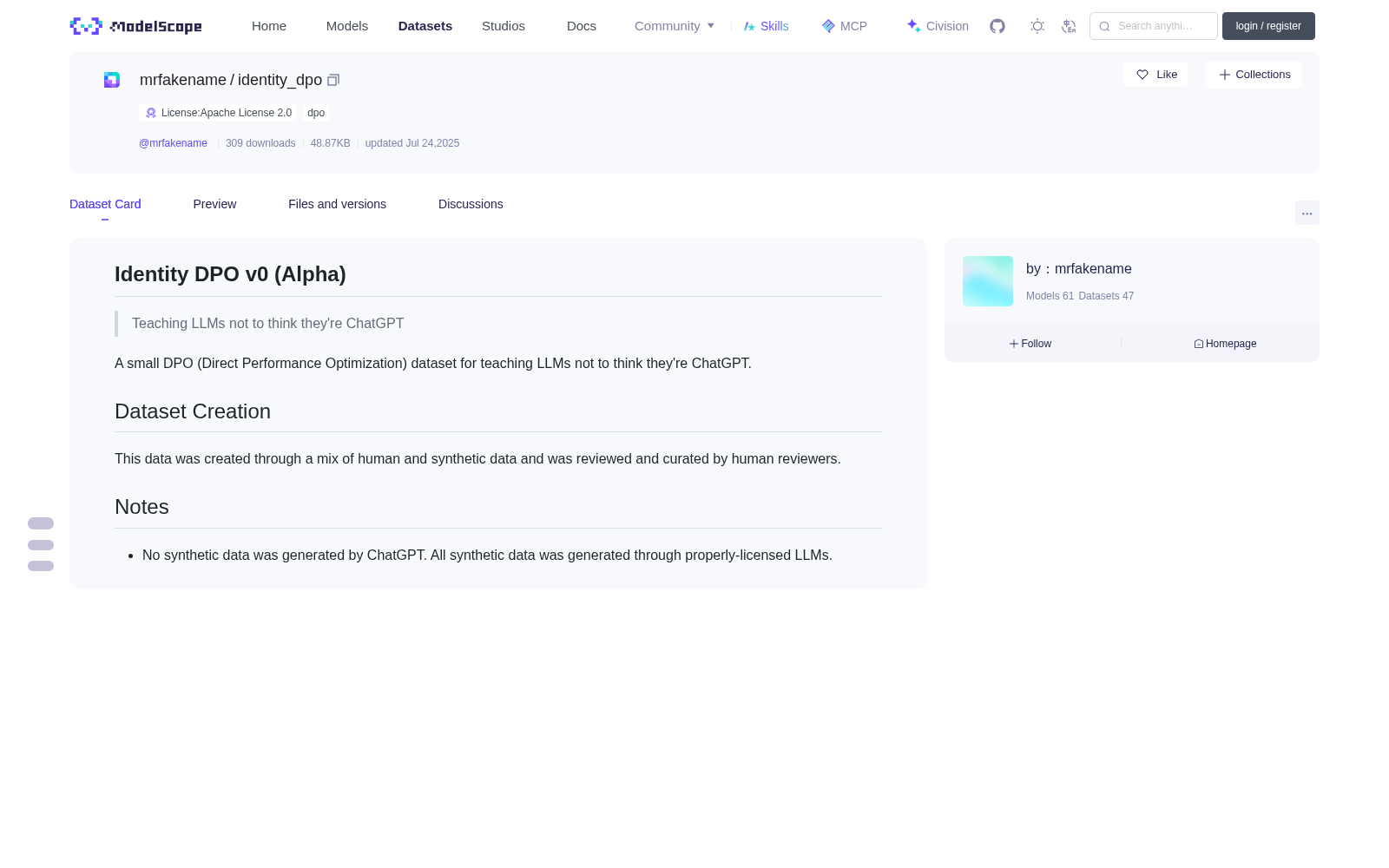
Task: Click the "updated Jul 24,2025" text
Action: coord(412,143)
